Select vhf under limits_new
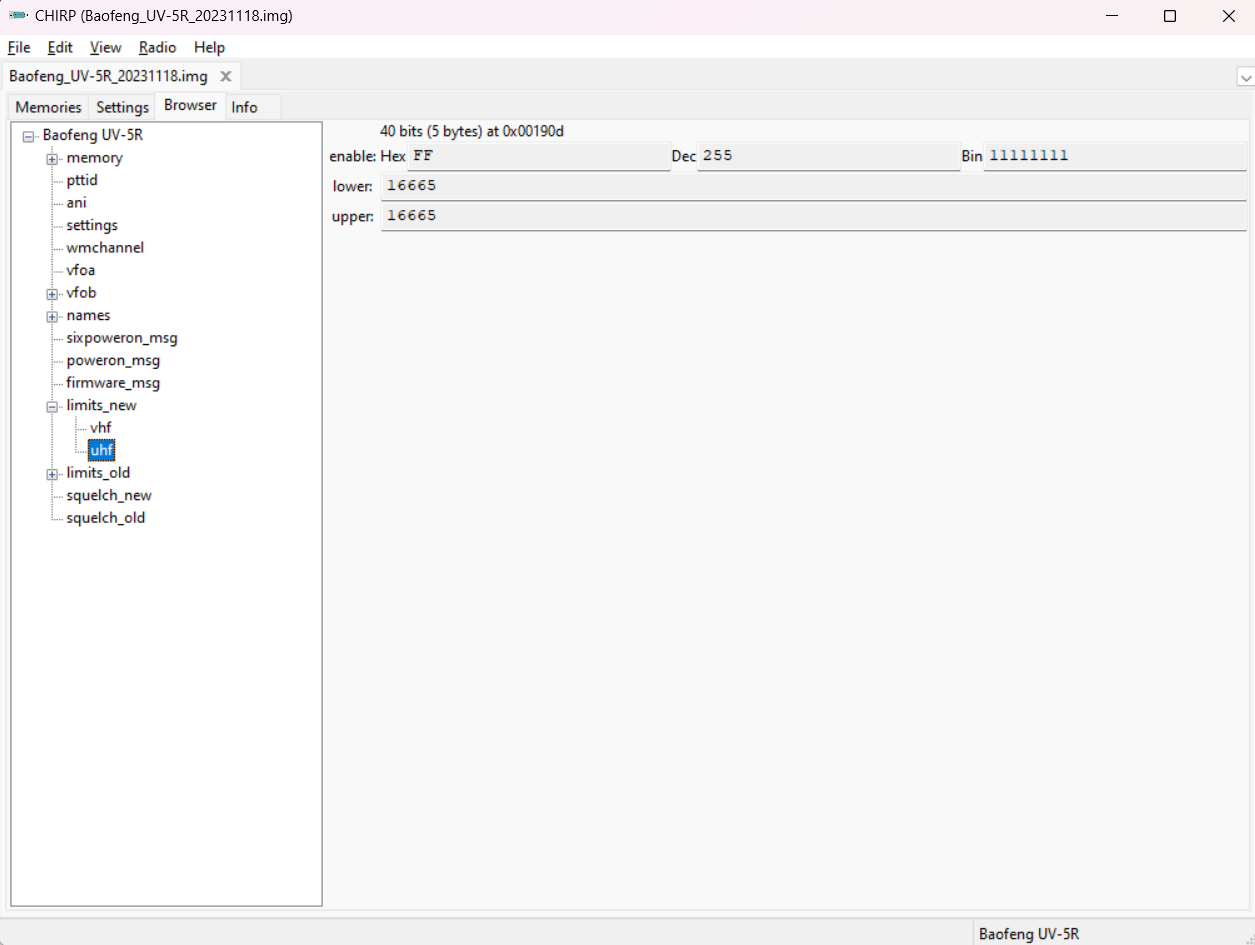Viewport: 1255px width, 945px height. coord(101,428)
